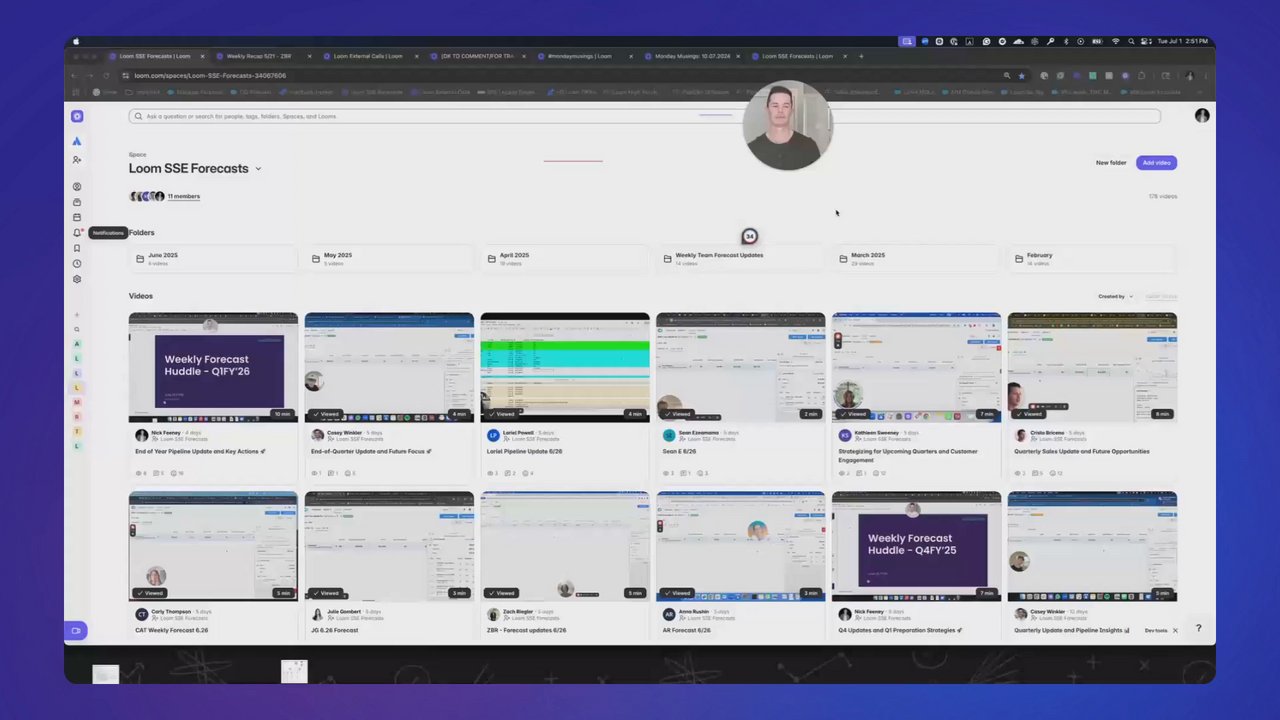Open Weekly Forecast Huddle Q4FY'25 video thumbnail

point(916,546)
